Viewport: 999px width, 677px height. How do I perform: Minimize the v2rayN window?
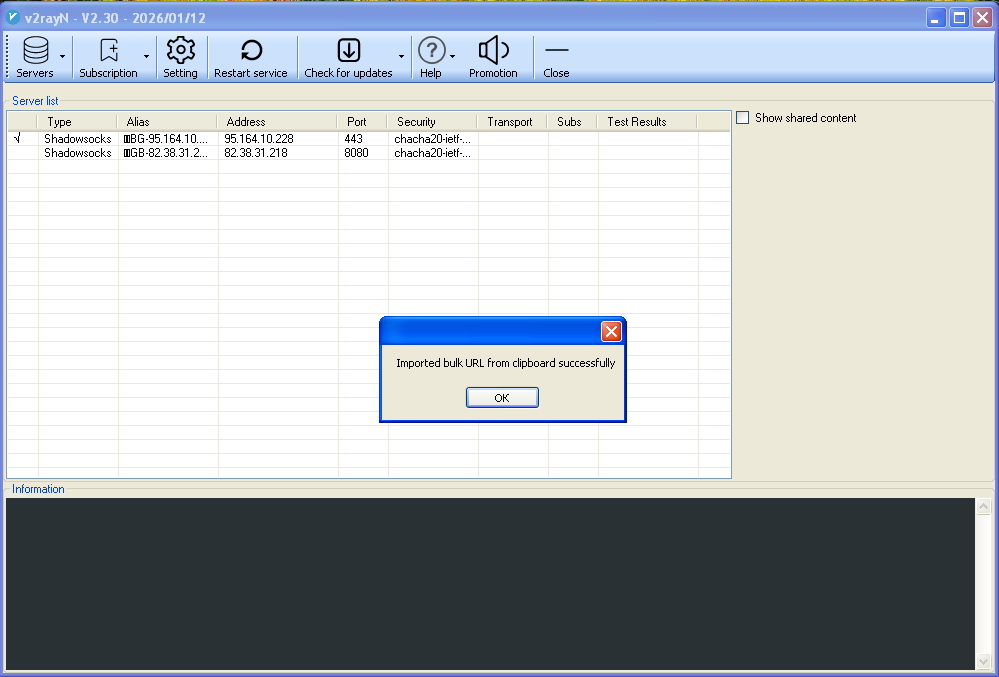[x=935, y=18]
